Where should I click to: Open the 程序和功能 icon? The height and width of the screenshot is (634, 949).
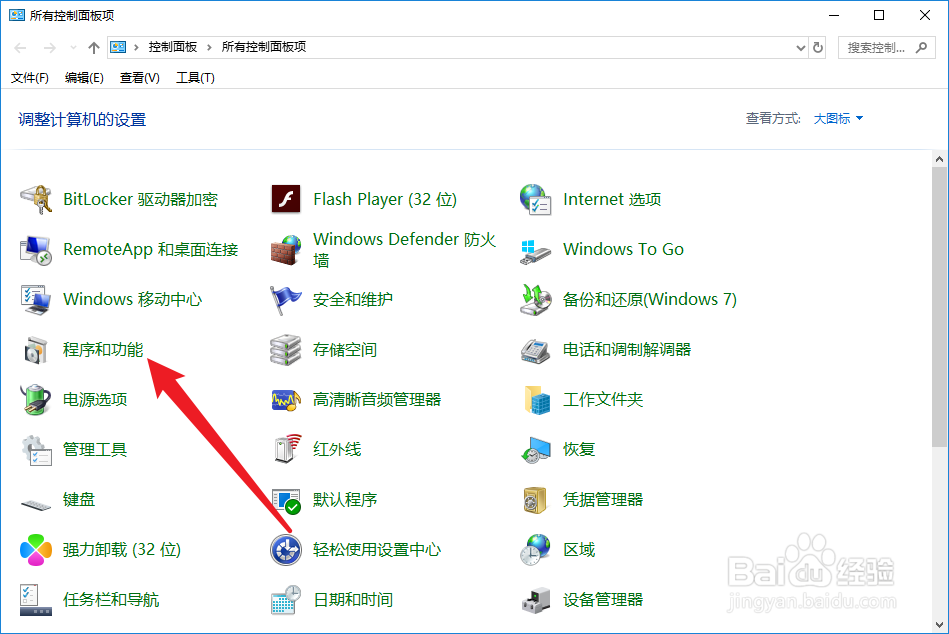click(36, 350)
